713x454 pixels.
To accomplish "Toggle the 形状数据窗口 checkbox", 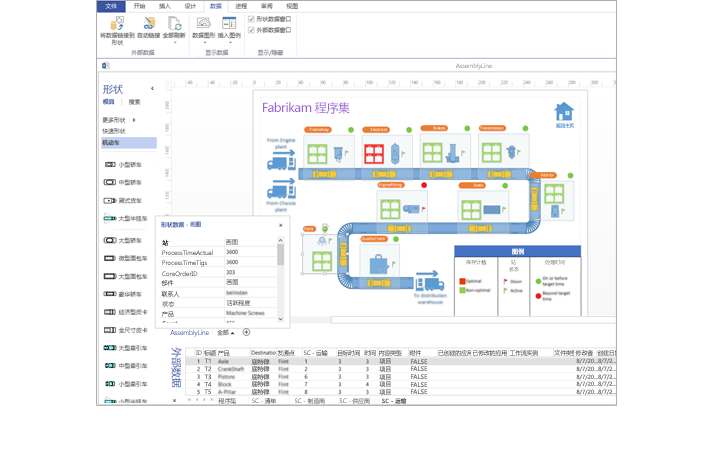I will click(x=251, y=19).
